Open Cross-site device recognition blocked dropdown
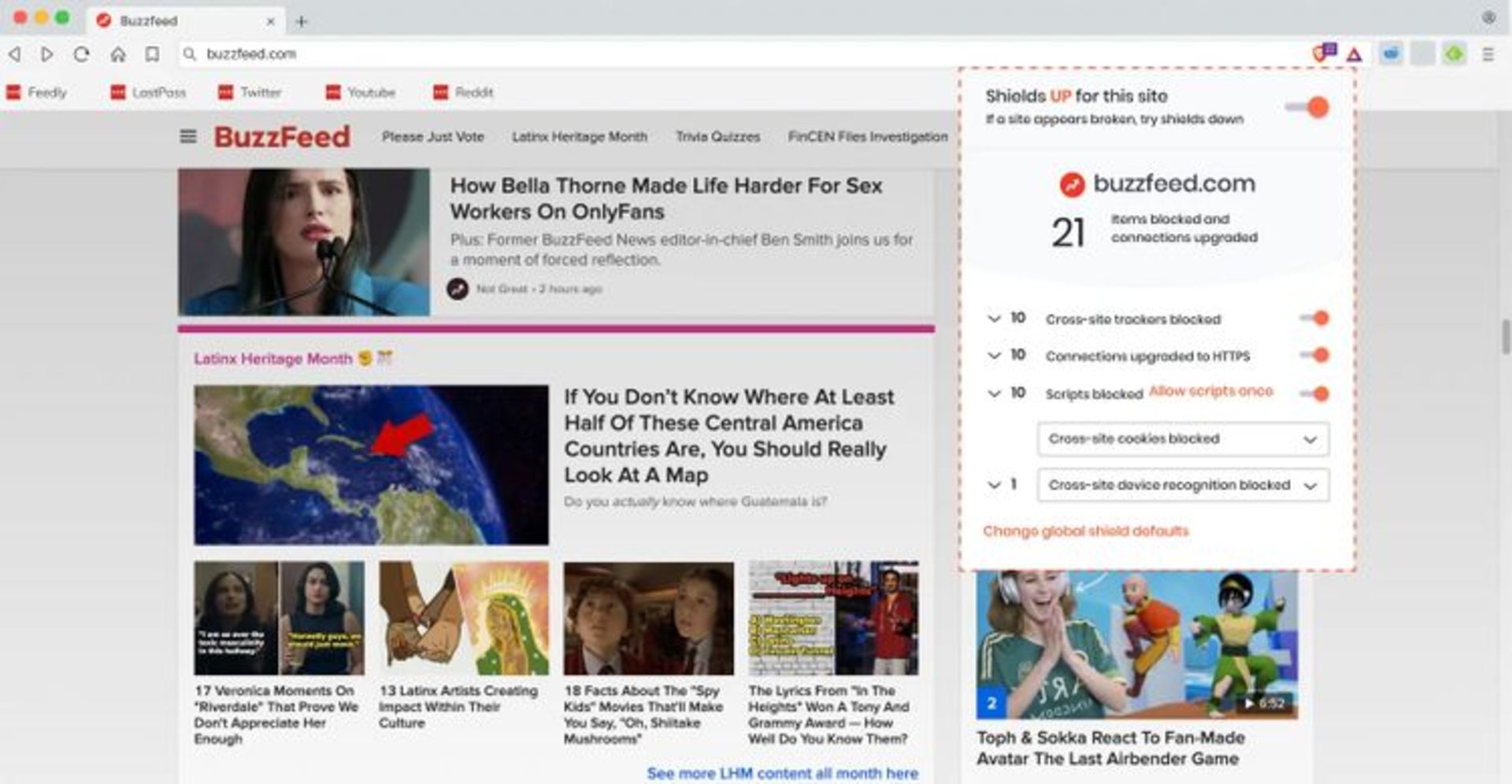Screen dimensions: 1512x784 coord(1183,485)
